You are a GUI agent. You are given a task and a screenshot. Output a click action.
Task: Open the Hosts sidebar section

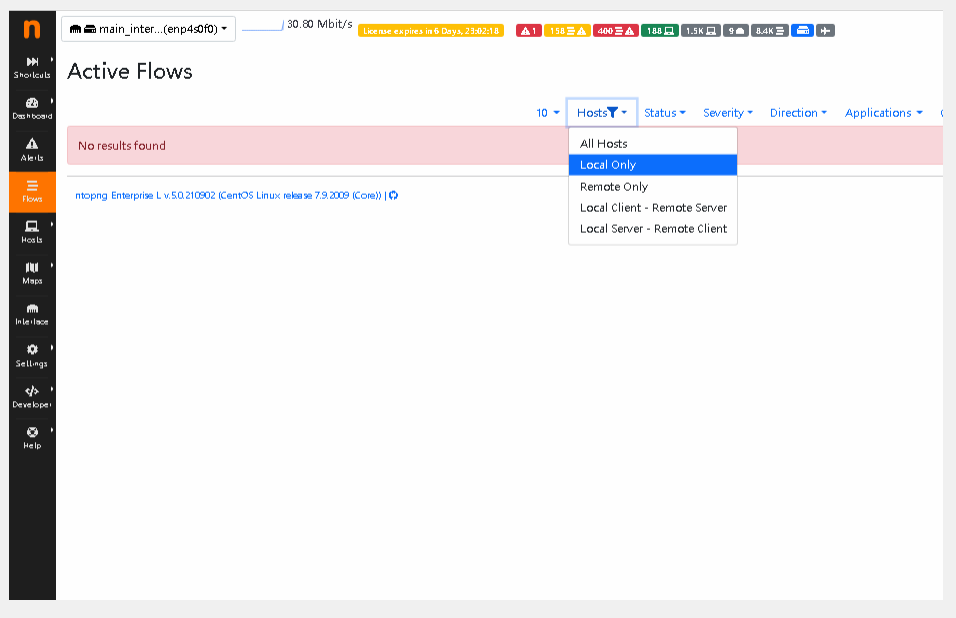click(32, 232)
